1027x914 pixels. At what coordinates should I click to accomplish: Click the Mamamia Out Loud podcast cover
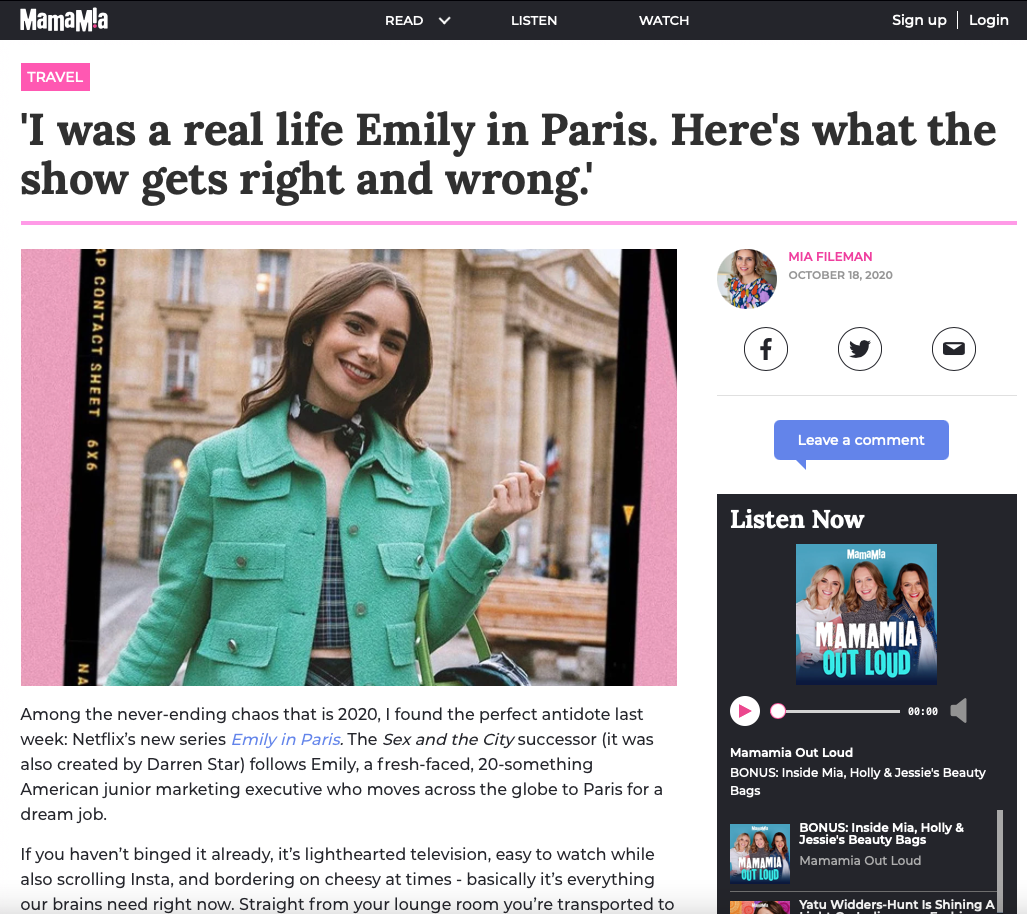point(866,614)
